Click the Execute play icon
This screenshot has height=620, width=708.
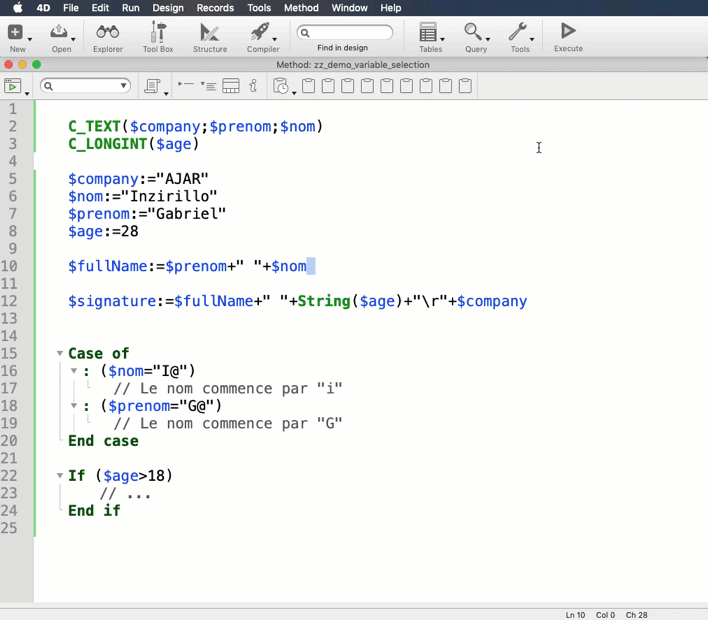[568, 31]
